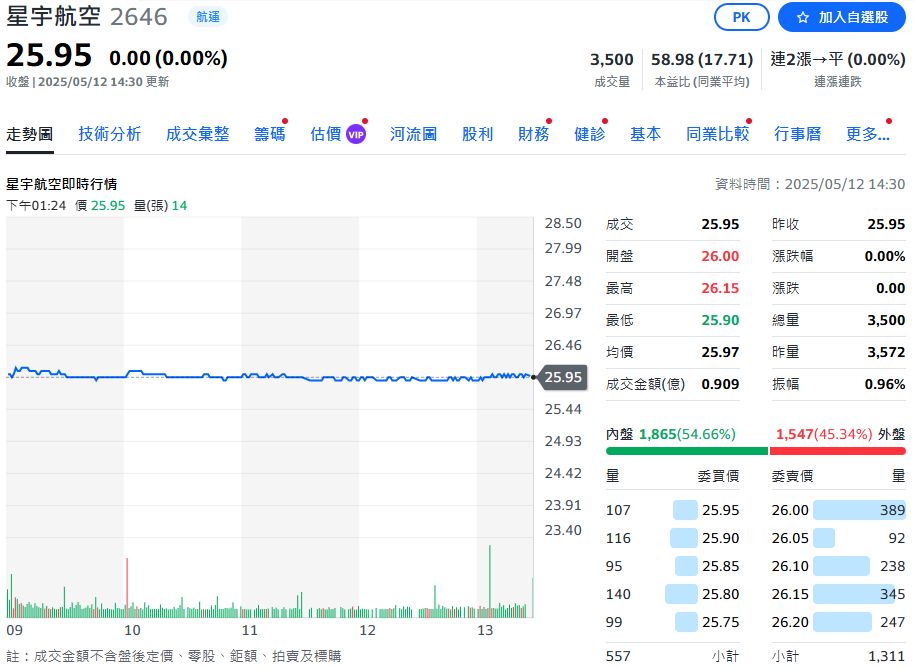This screenshot has width=915, height=668.
Task: Click 58.98 (17.71) 本益比 value
Action: [702, 60]
